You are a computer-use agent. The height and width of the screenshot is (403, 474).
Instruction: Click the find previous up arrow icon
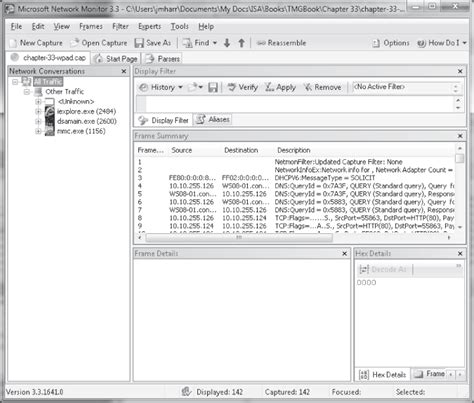(242, 43)
